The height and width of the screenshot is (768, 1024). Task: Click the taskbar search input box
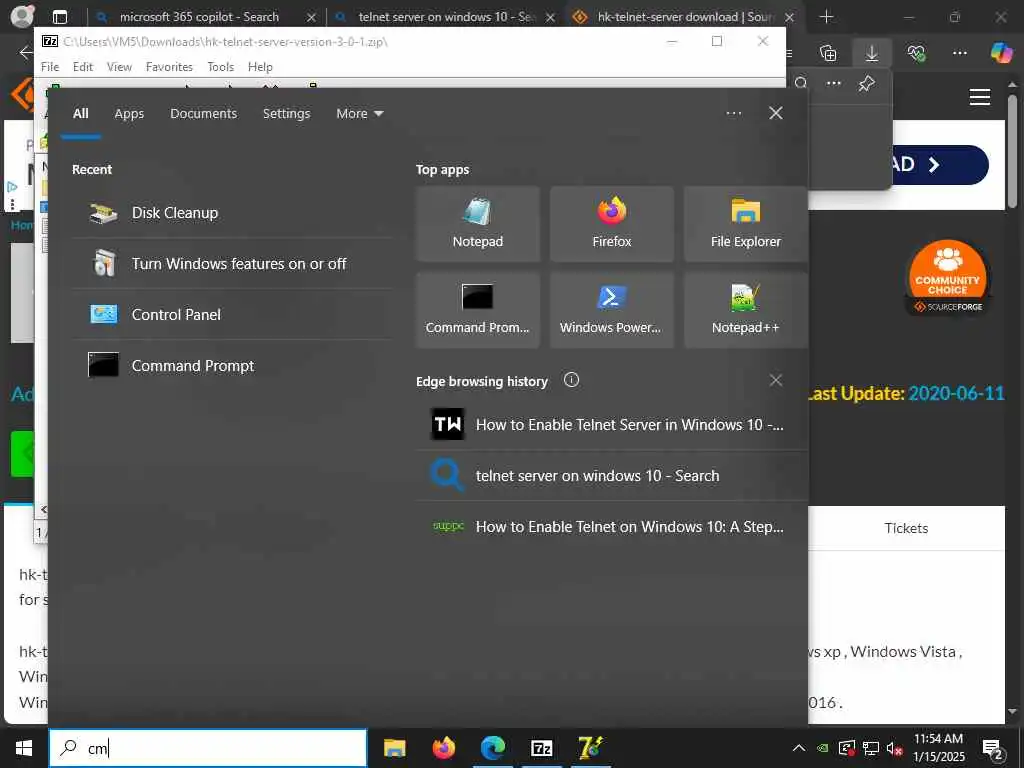point(208,748)
